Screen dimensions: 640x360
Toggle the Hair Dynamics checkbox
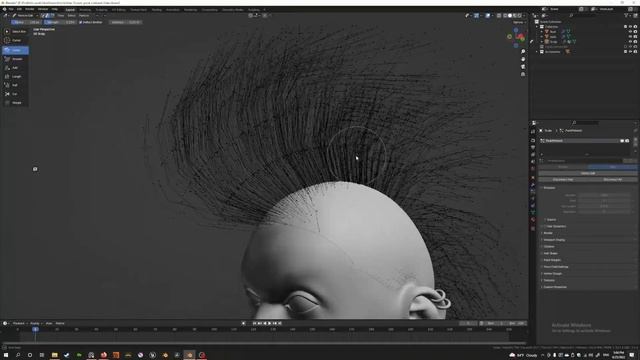pos(545,226)
